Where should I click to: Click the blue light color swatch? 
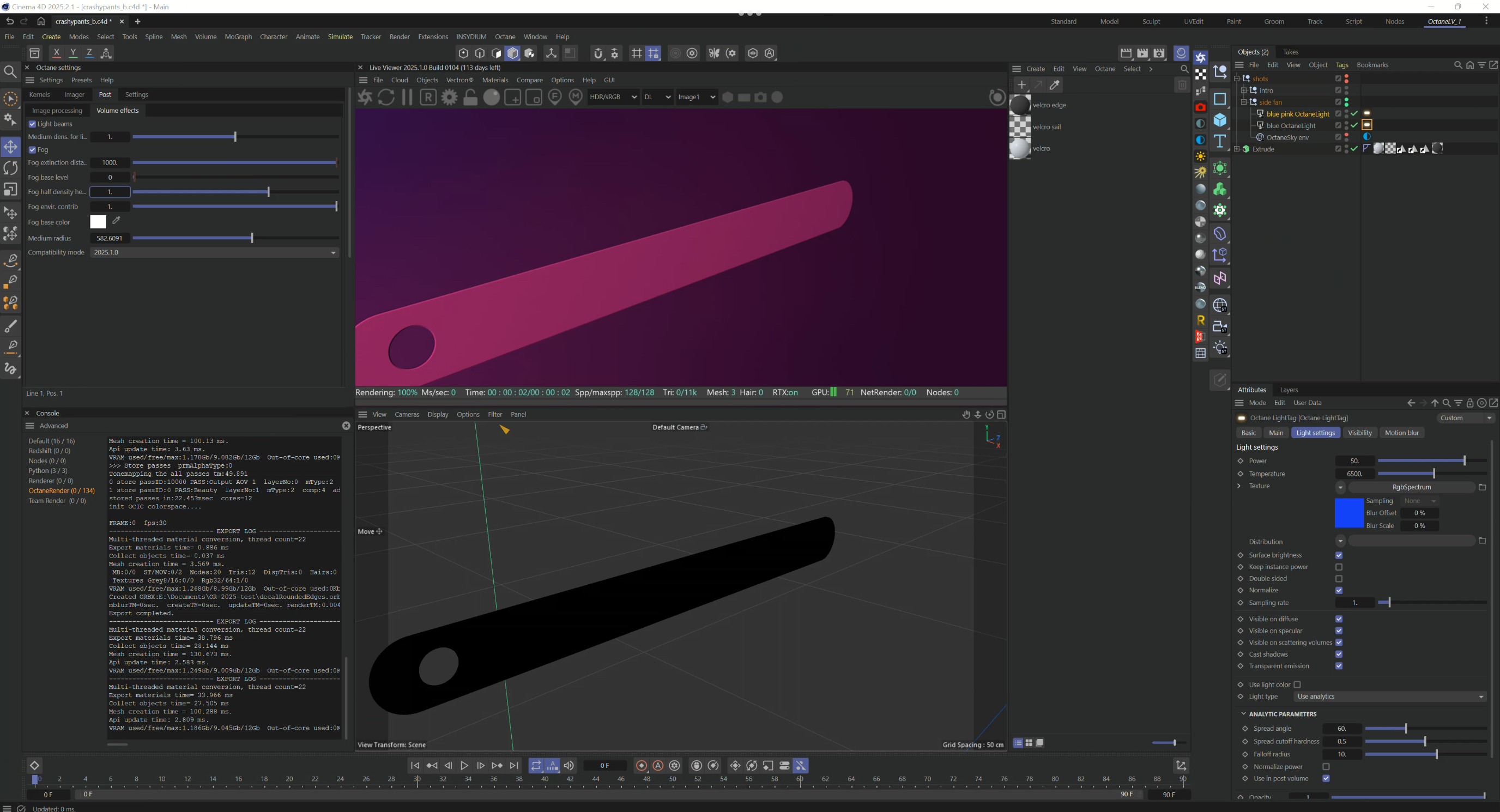pyautogui.click(x=1348, y=512)
